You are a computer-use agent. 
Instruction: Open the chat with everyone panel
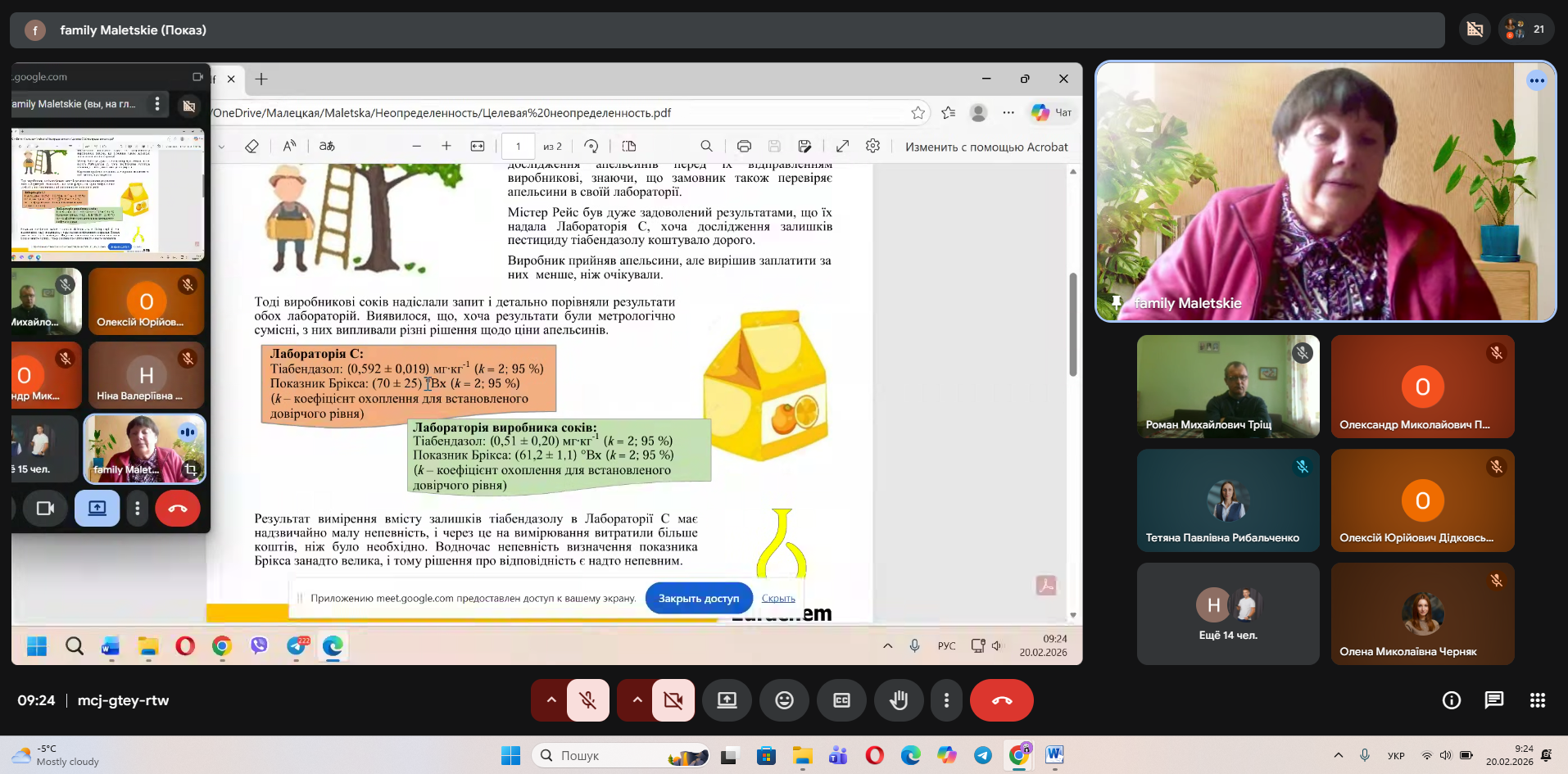click(x=1493, y=700)
